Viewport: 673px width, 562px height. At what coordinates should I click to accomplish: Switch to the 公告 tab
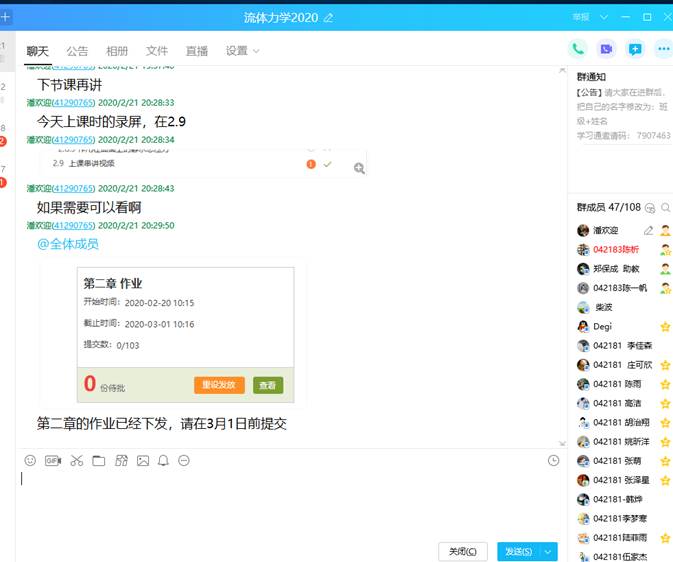click(x=77, y=51)
